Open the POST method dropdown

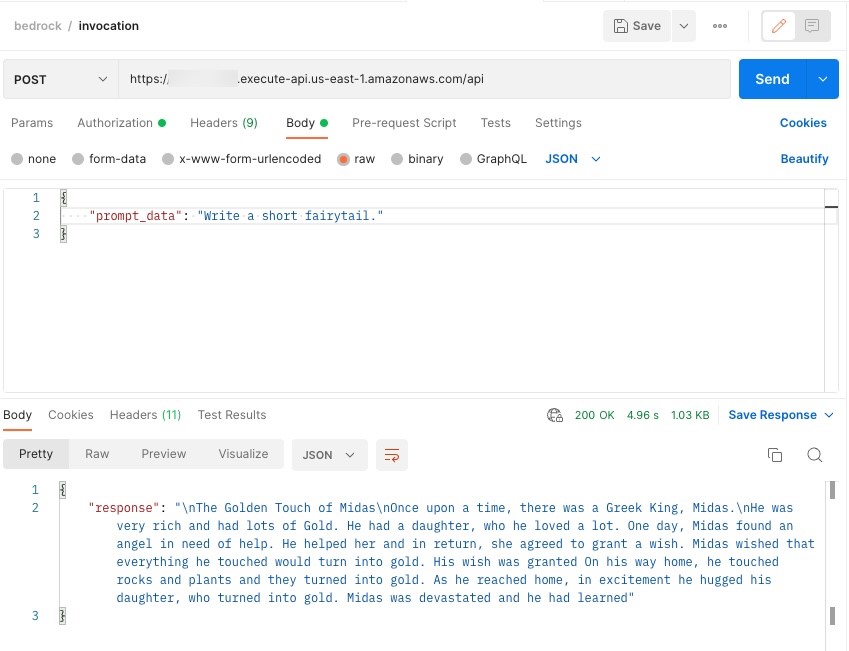click(x=60, y=79)
